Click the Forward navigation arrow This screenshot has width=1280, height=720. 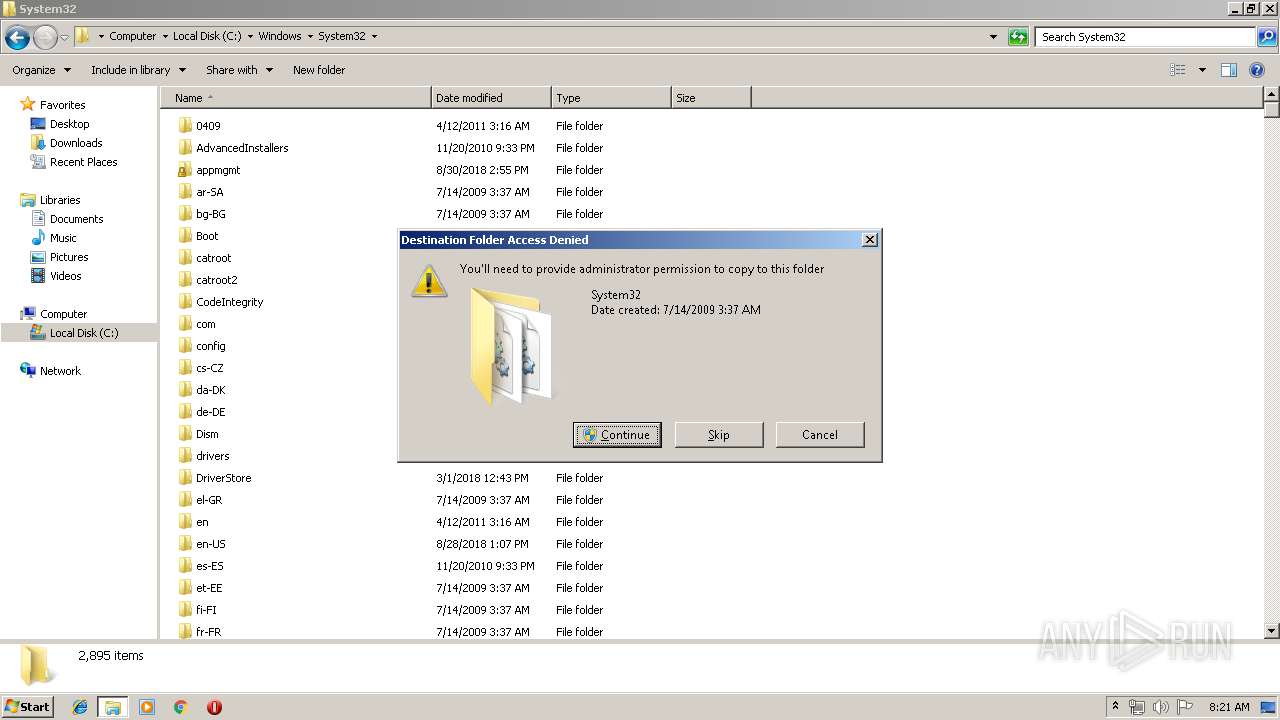point(45,38)
